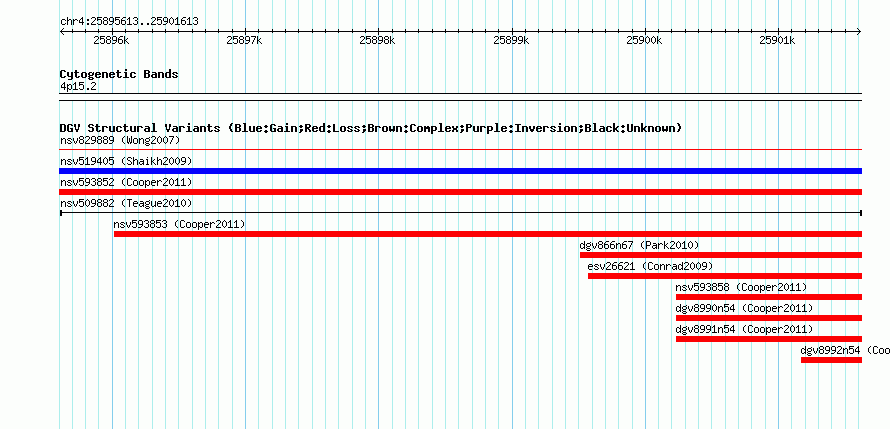The image size is (890, 429).
Task: Click the 25896k ruler label
Action: click(111, 40)
